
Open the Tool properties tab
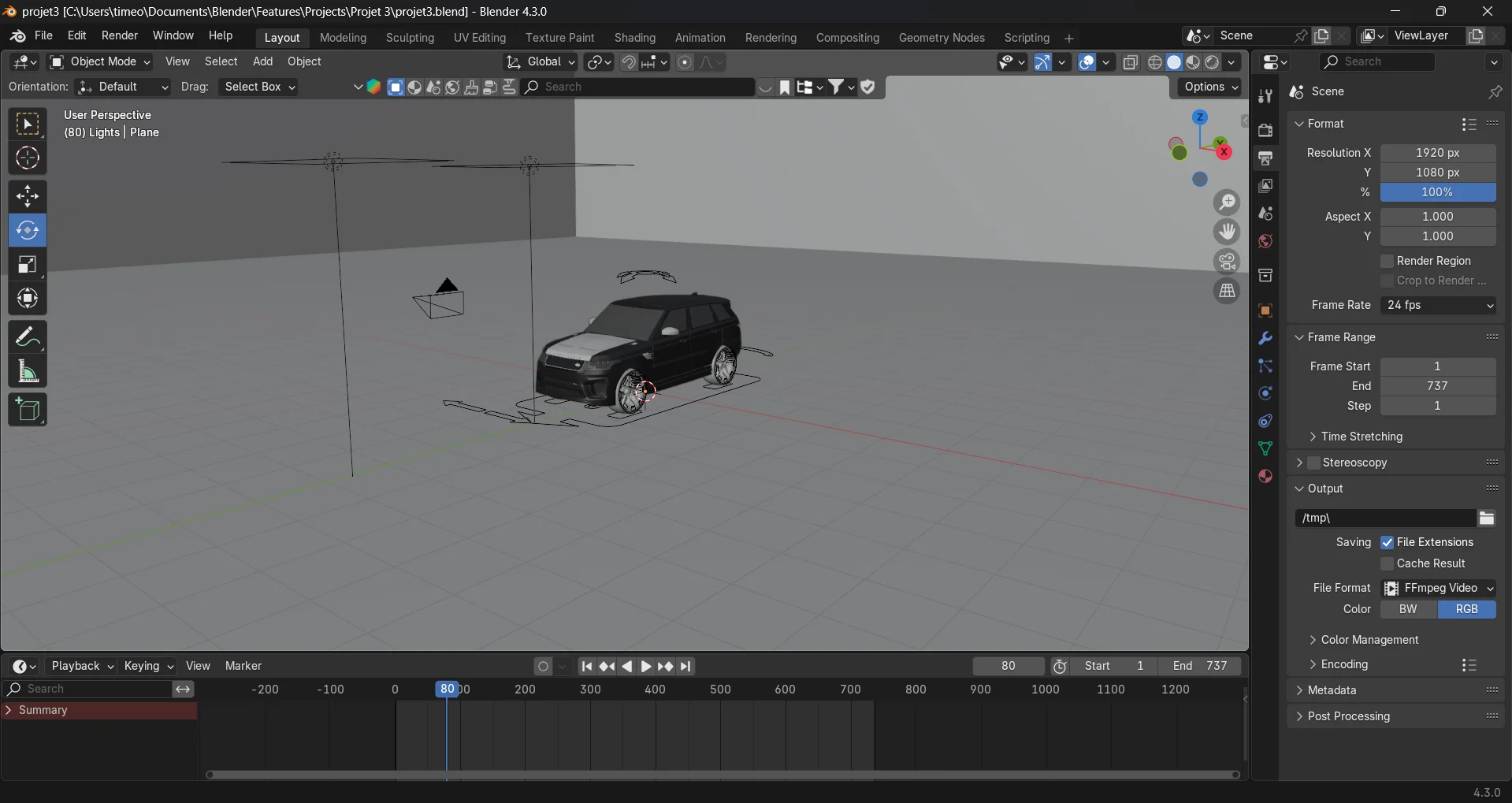(1265, 95)
